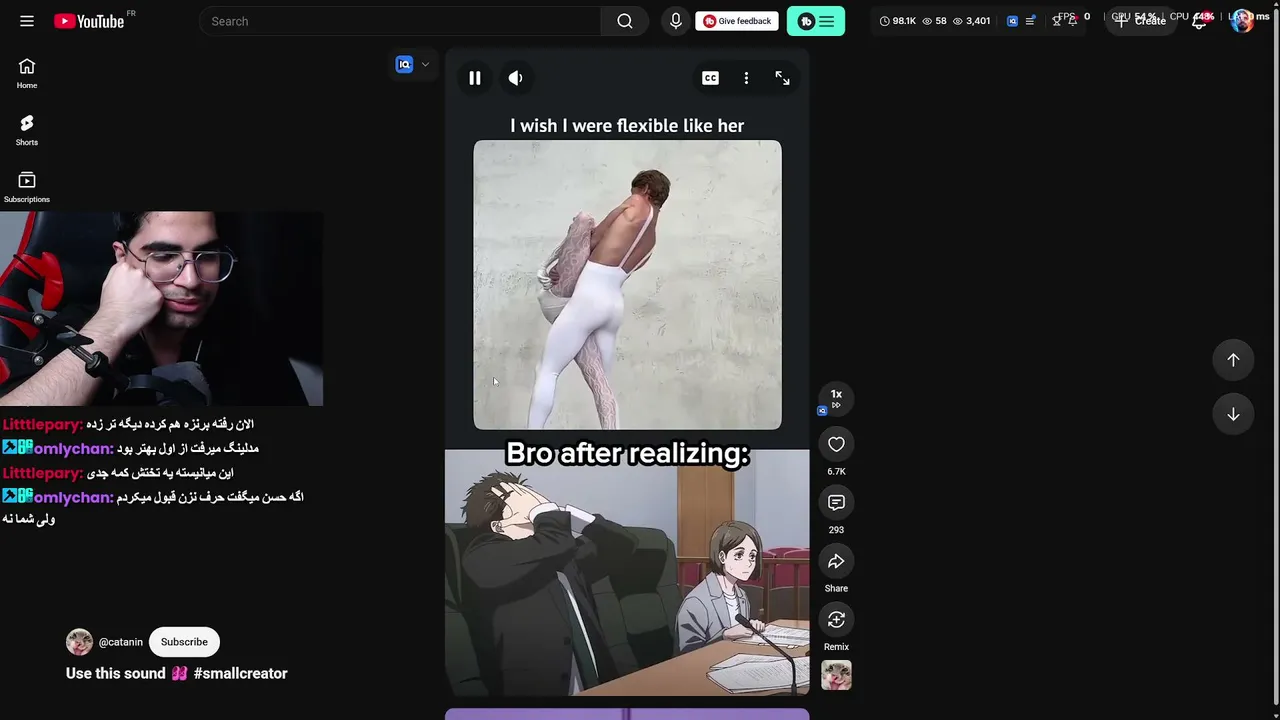1280x720 pixels.
Task: Click the blue IQ icon in header stats bar
Action: (1012, 21)
